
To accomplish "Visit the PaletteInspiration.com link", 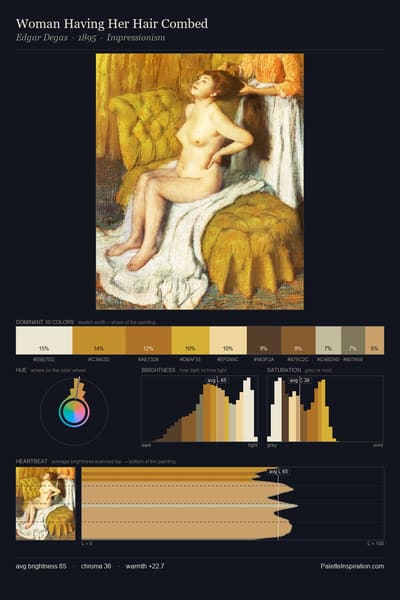I will [x=352, y=566].
